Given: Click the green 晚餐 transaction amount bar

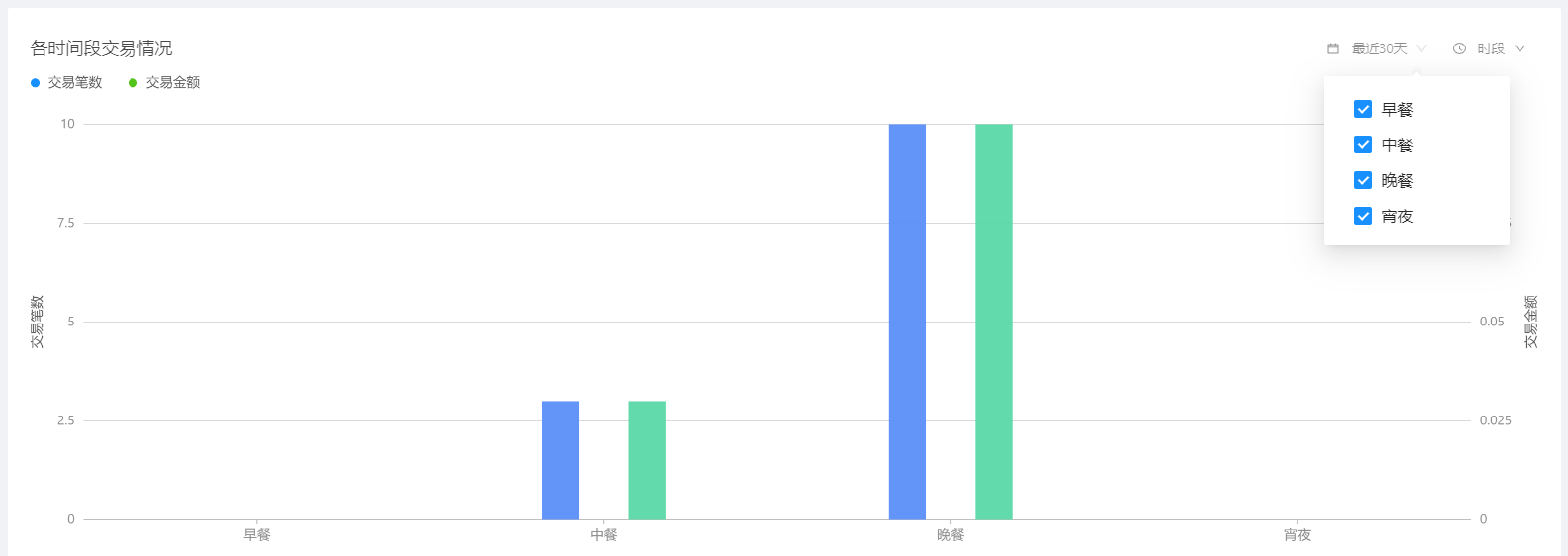Looking at the screenshot, I should click(994, 322).
